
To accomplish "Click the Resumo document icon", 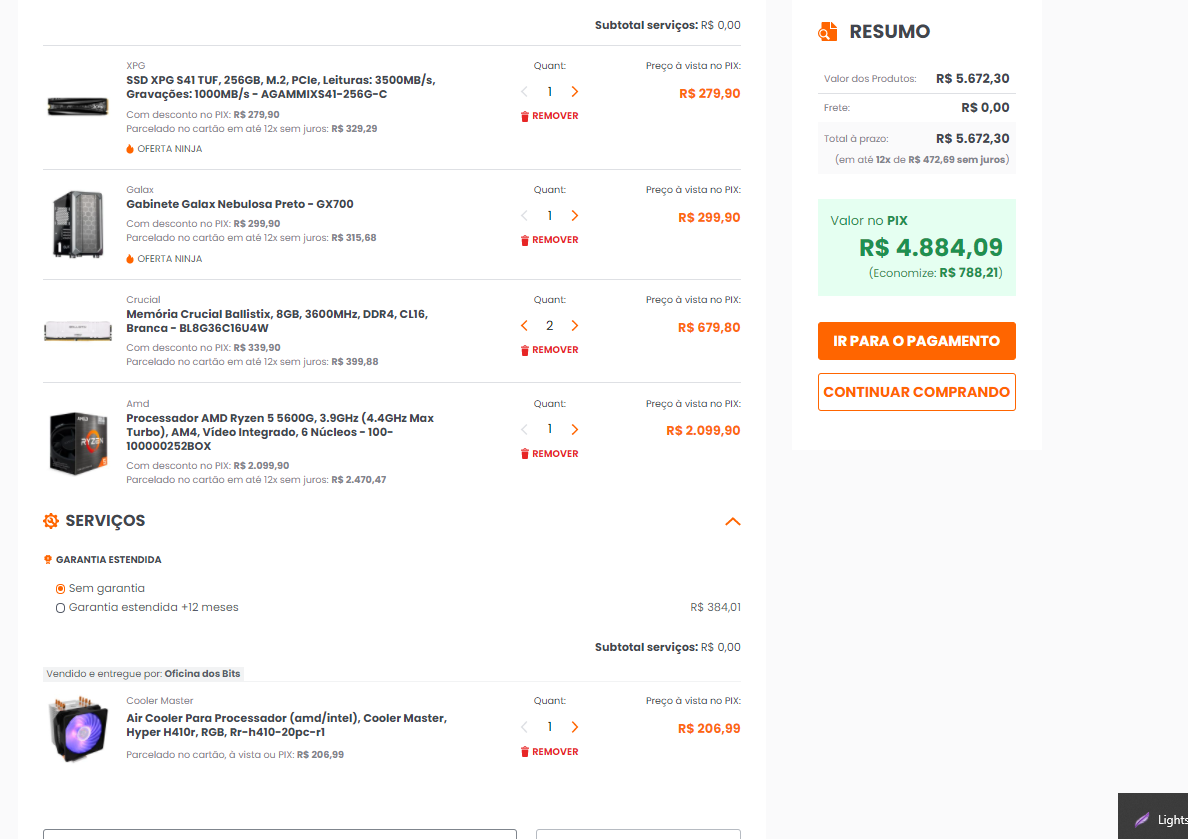I will (828, 32).
